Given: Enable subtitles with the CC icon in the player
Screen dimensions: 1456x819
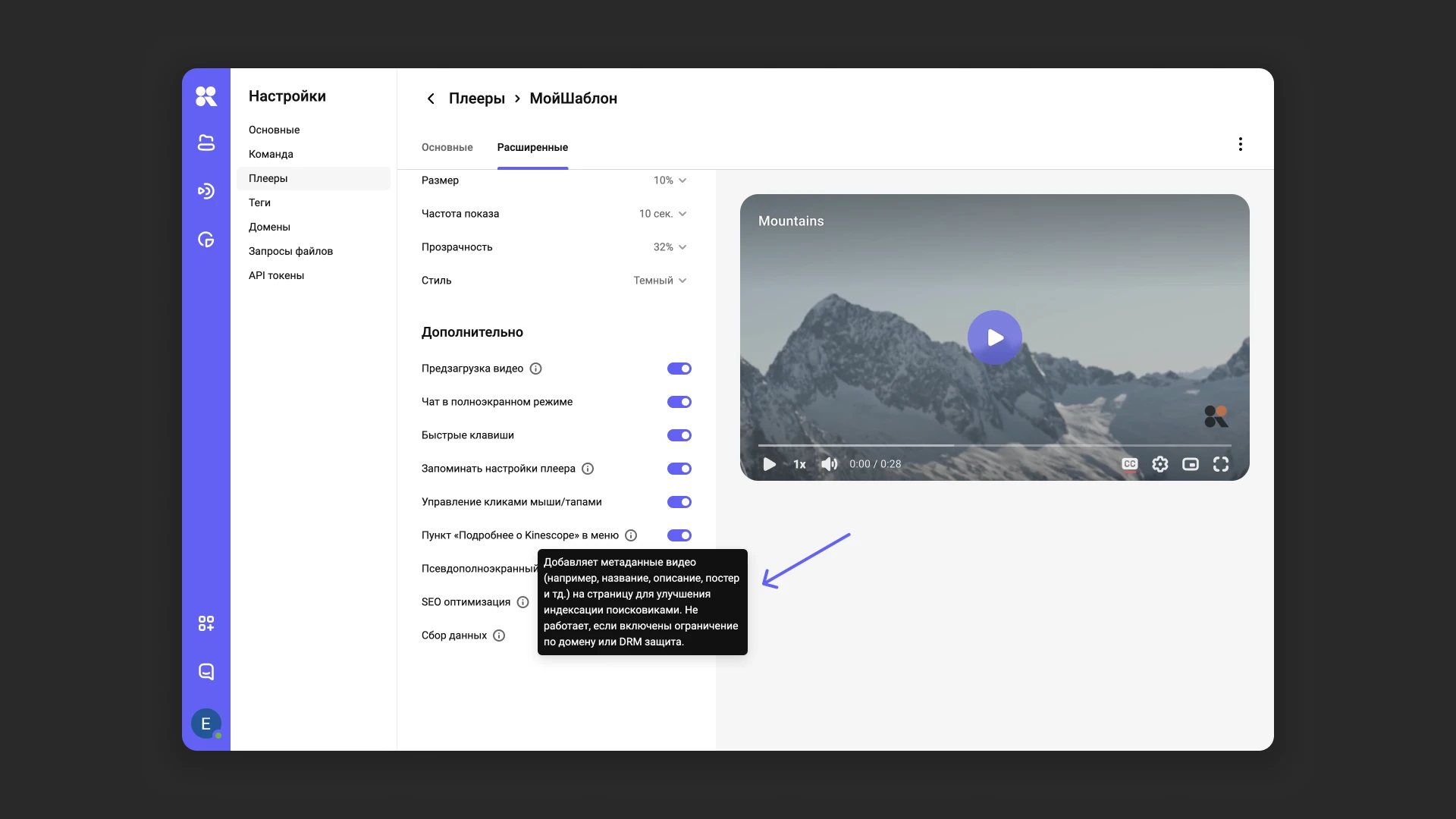Looking at the screenshot, I should click(x=1129, y=463).
